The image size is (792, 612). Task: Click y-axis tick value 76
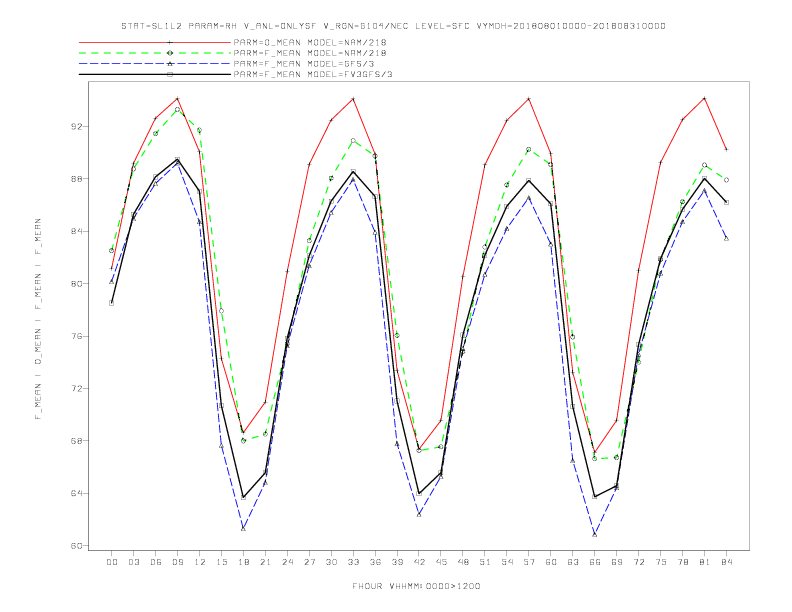(x=77, y=336)
